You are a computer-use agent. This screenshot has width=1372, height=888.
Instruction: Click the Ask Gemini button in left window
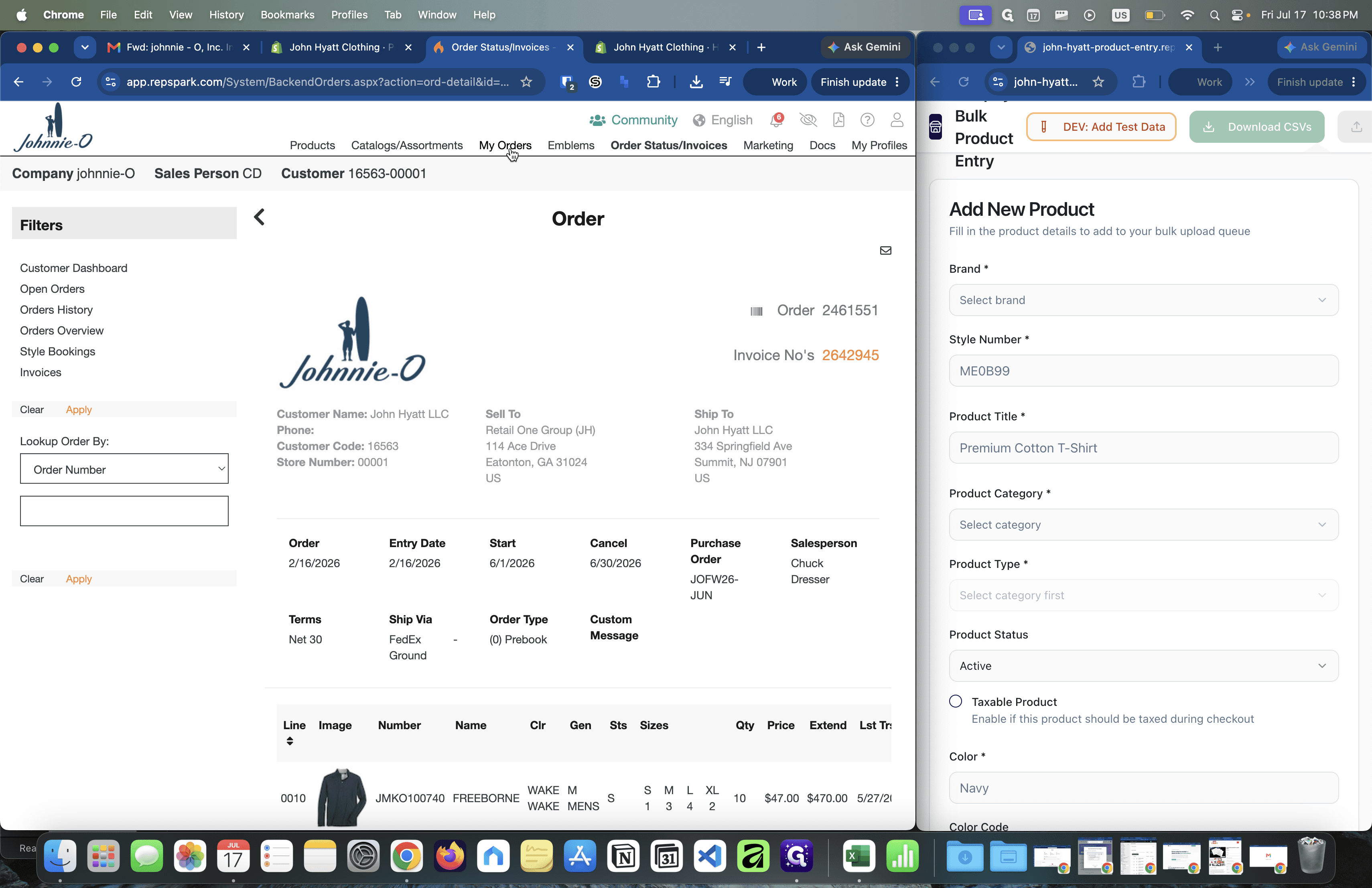coord(865,47)
